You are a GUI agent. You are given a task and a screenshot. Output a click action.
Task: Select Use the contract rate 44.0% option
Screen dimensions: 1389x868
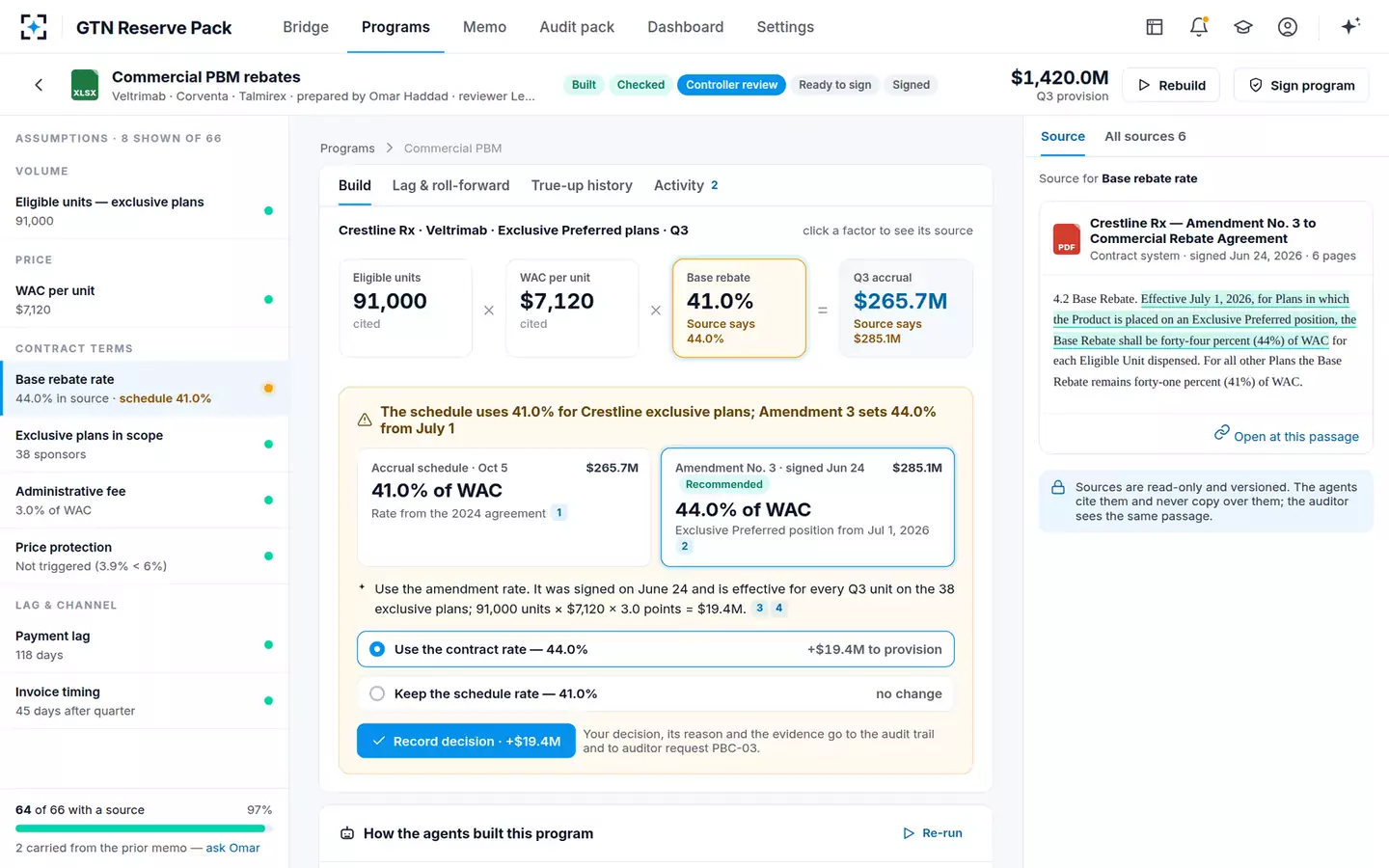656,649
